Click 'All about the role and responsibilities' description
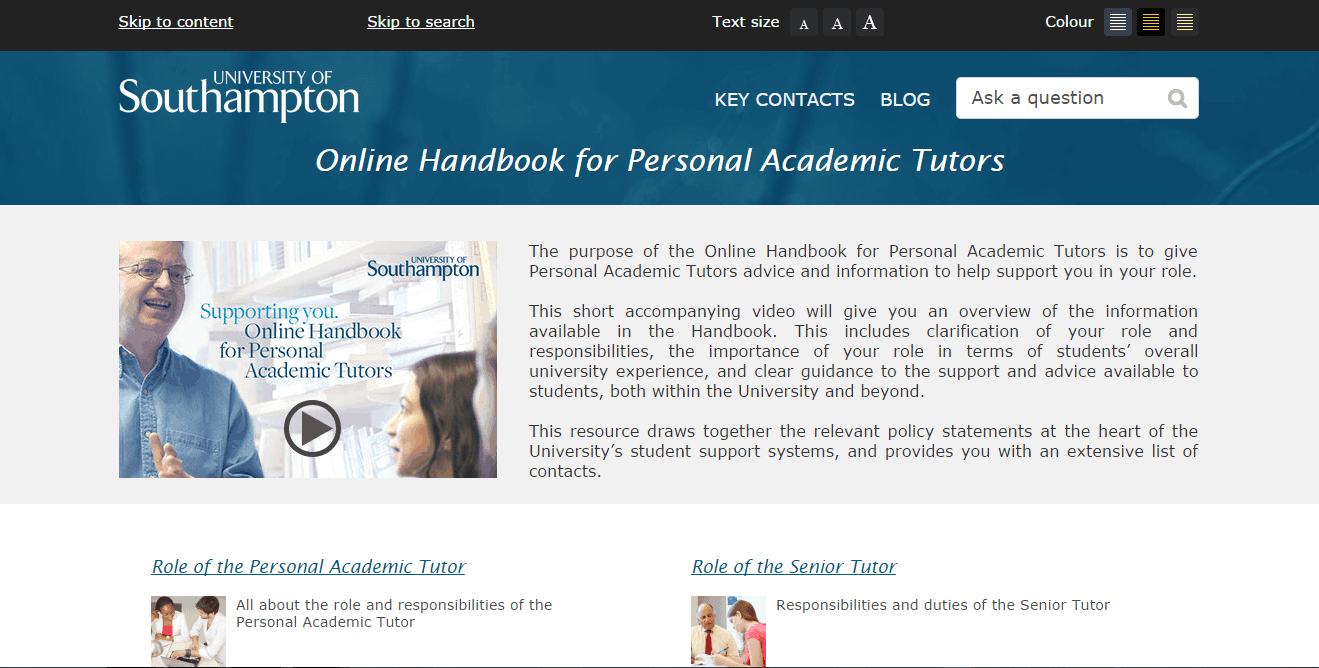 (x=394, y=613)
